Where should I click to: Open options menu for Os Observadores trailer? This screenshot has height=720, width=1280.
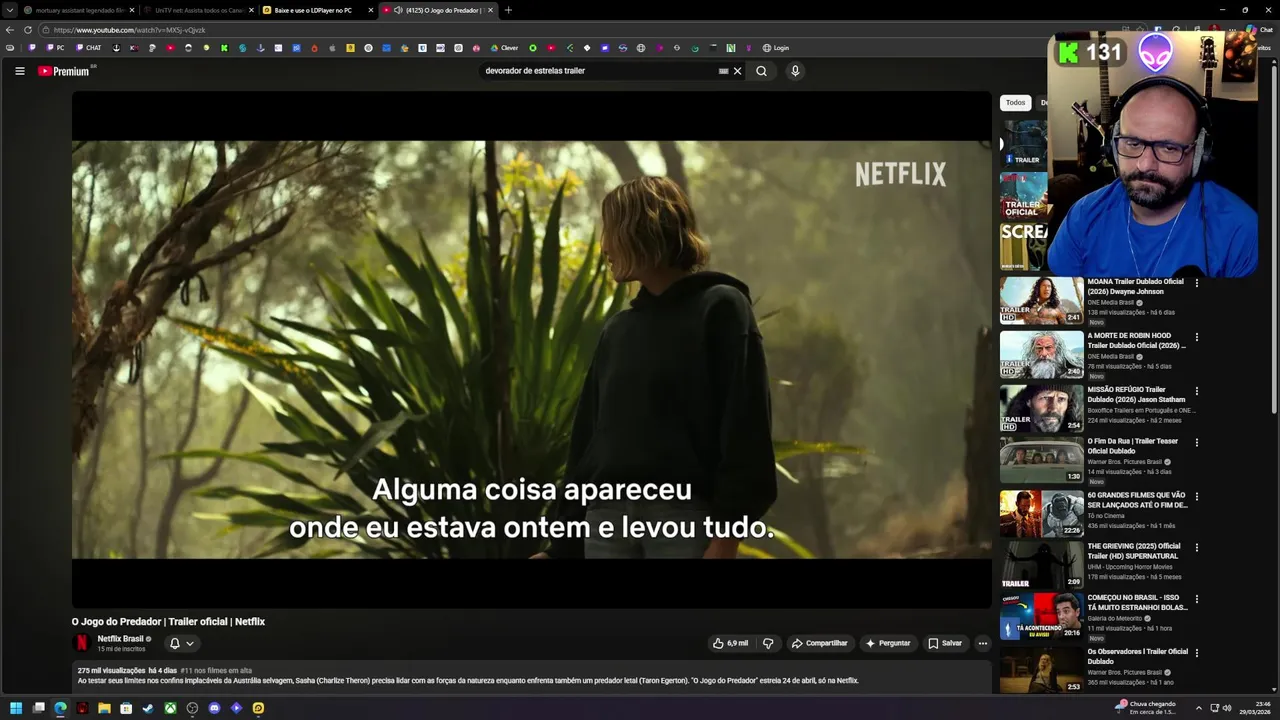(1196, 653)
